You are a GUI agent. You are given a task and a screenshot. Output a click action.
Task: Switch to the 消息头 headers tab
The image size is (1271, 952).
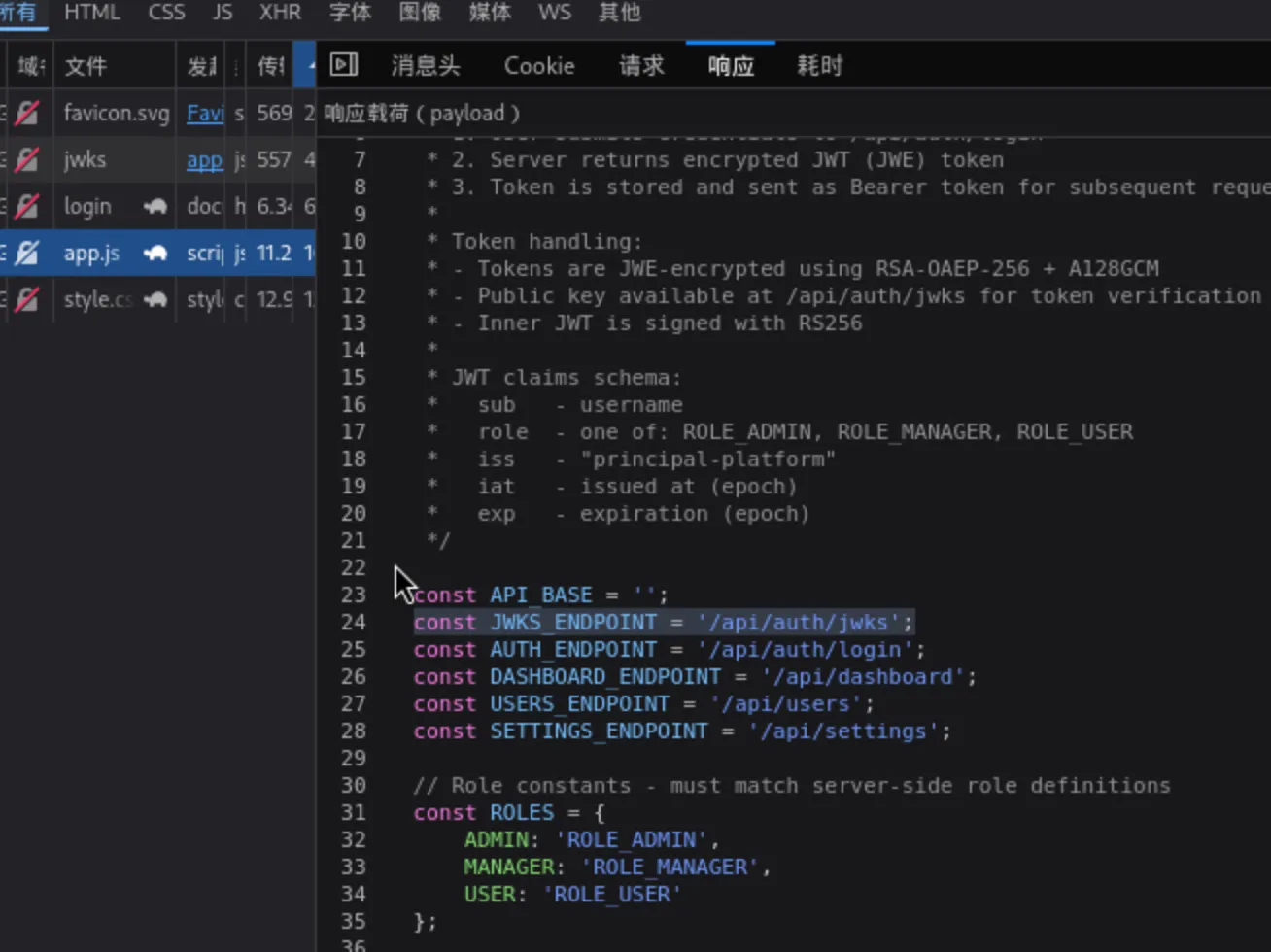426,65
